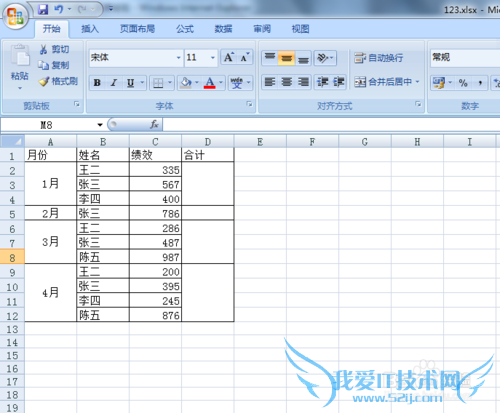Open the 页面布局 ribbon tab
This screenshot has height=413, width=500.
tap(137, 29)
